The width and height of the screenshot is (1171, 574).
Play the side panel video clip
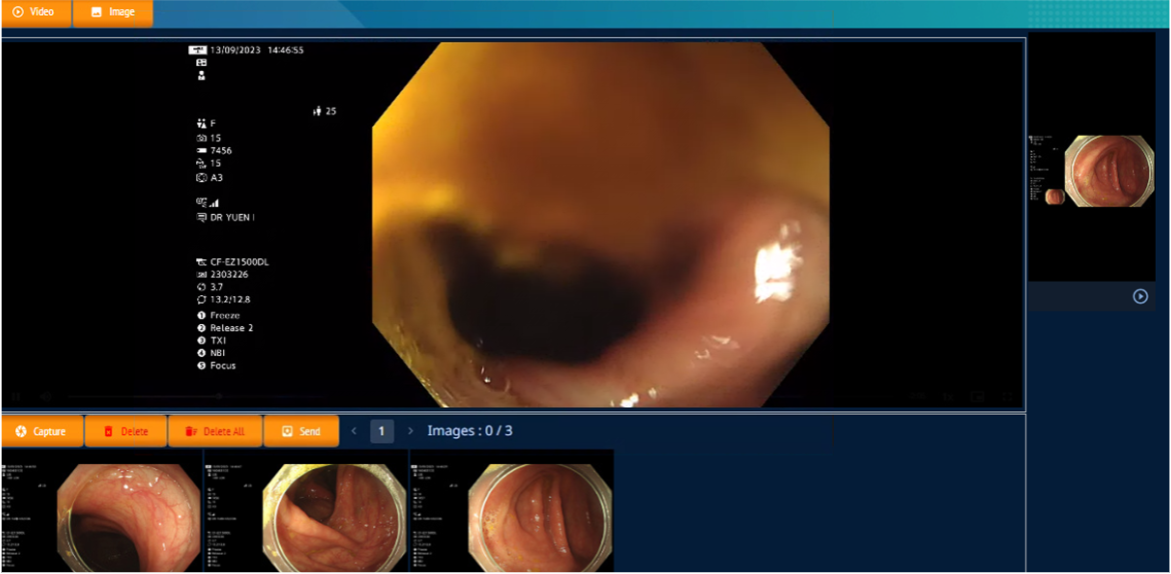[x=1140, y=296]
